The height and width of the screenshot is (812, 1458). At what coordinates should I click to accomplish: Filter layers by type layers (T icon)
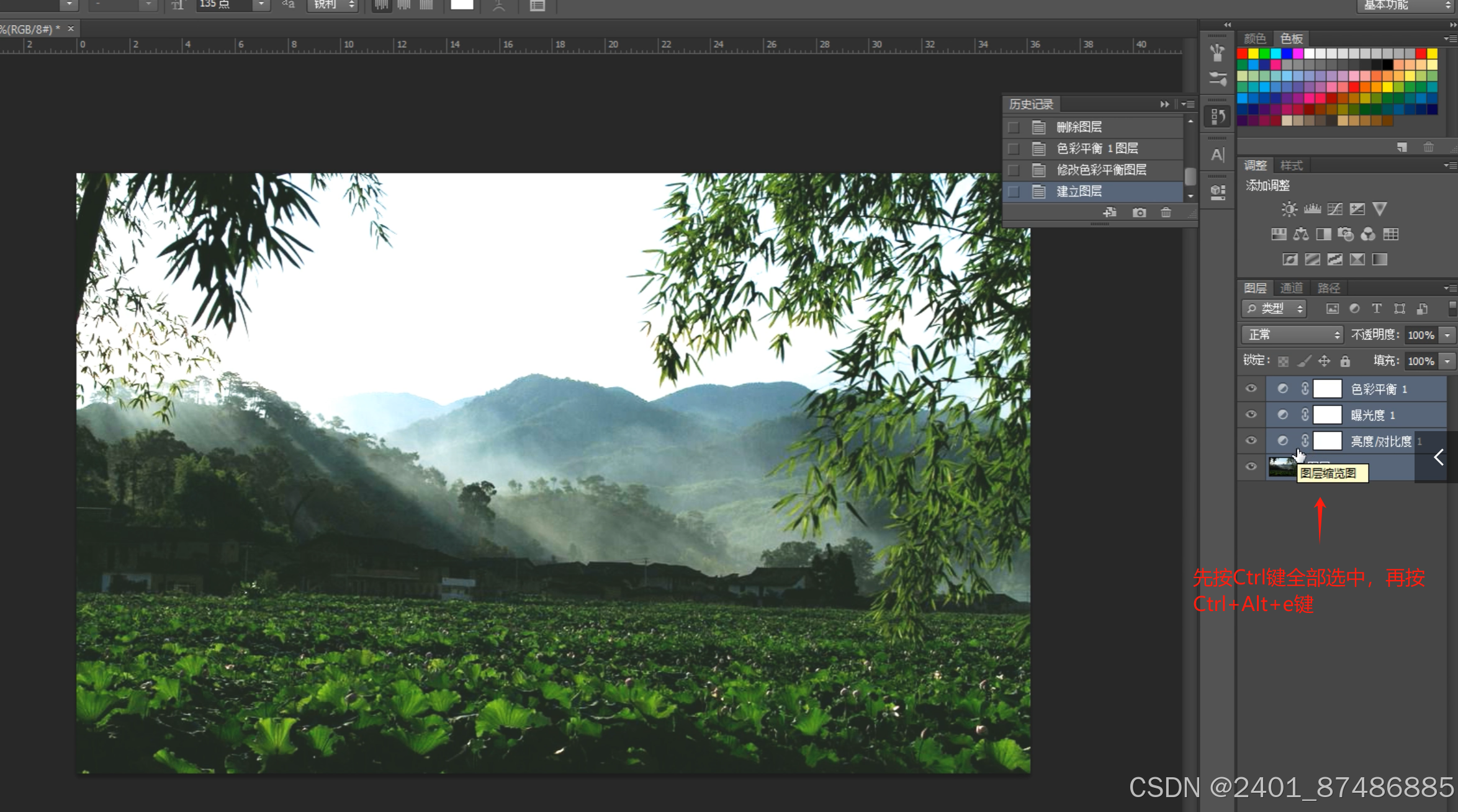tap(1377, 309)
